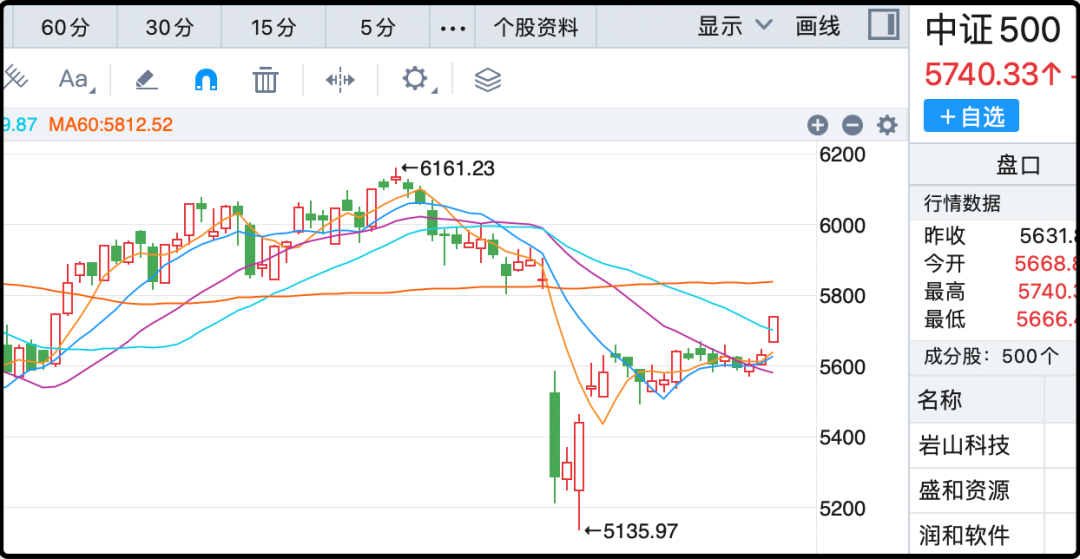The height and width of the screenshot is (559, 1080).
Task: Switch to the 60分 period tab
Action: pos(65,28)
